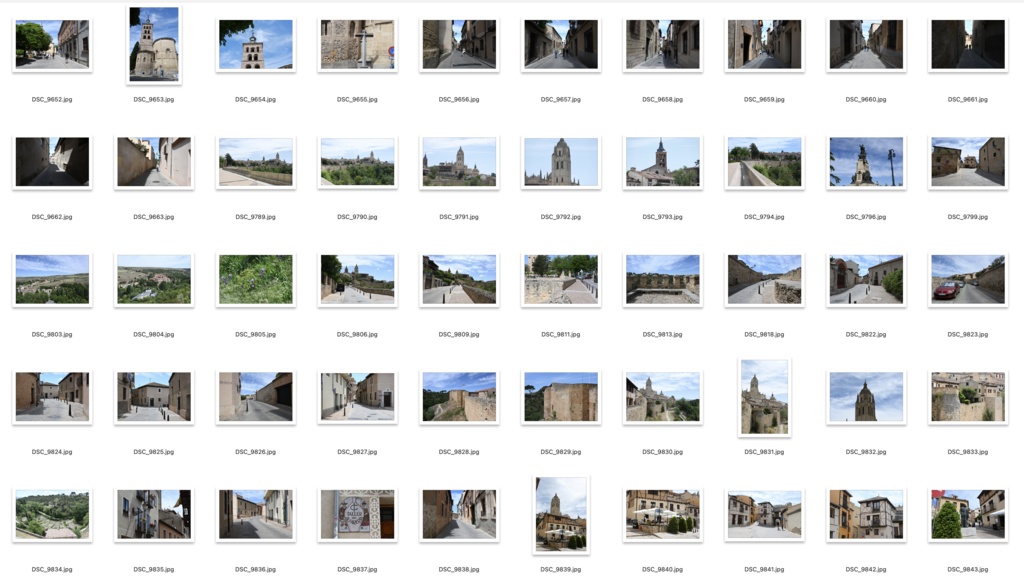
Task: Select the DSC_9662.jpg thumbnail
Action: tap(52, 162)
